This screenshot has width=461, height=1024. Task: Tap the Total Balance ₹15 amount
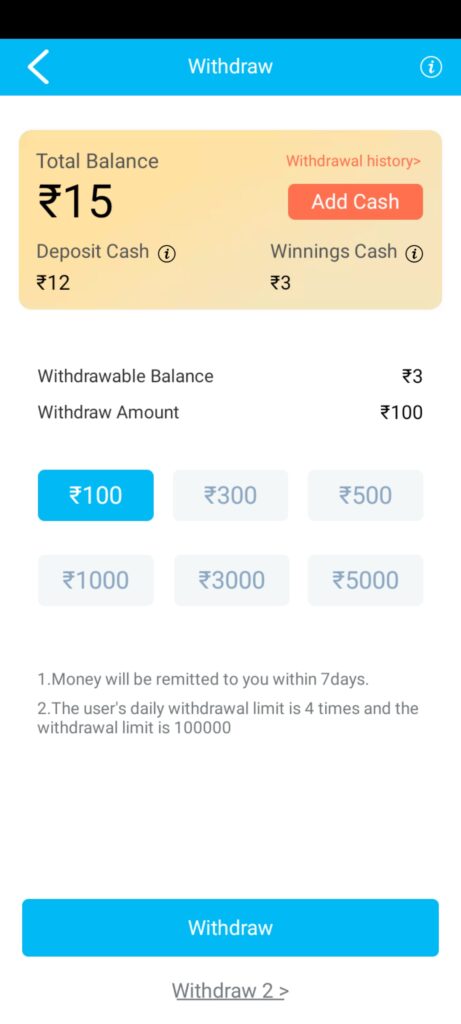(75, 201)
